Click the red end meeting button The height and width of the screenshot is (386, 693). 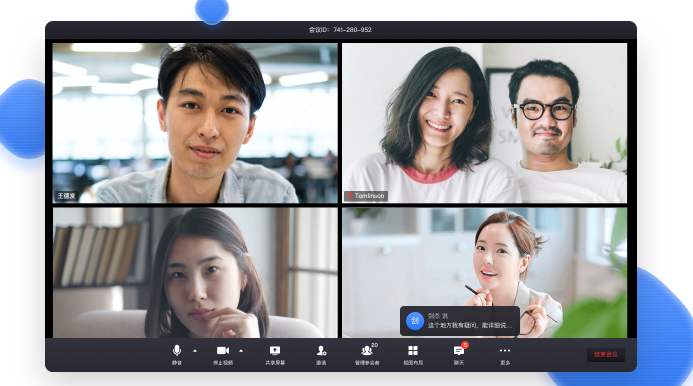pos(605,355)
